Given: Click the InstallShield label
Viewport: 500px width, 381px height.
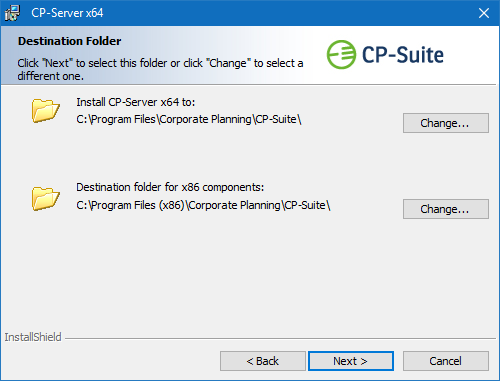Looking at the screenshot, I should coord(33,337).
